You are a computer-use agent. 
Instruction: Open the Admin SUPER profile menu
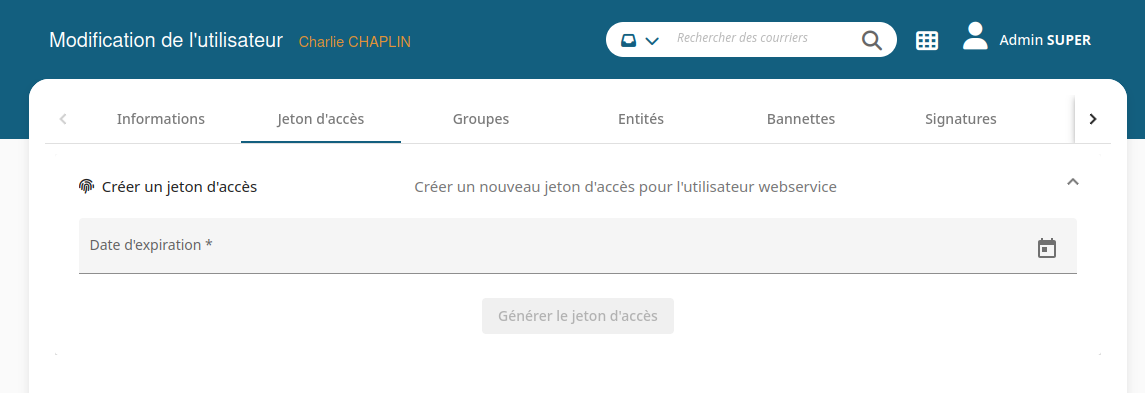[x=1045, y=40]
